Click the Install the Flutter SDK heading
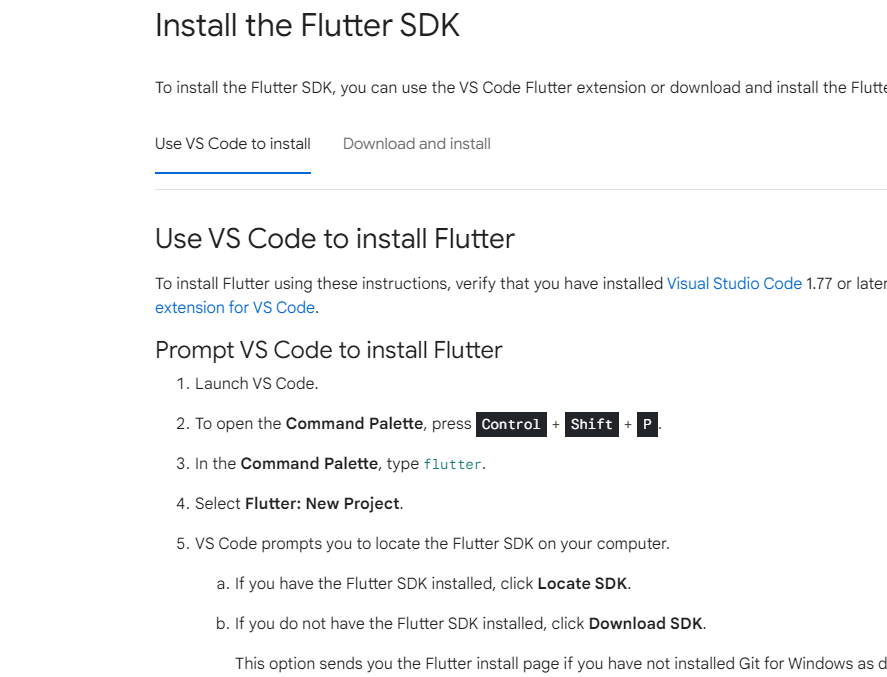The width and height of the screenshot is (887, 677). pos(307,25)
